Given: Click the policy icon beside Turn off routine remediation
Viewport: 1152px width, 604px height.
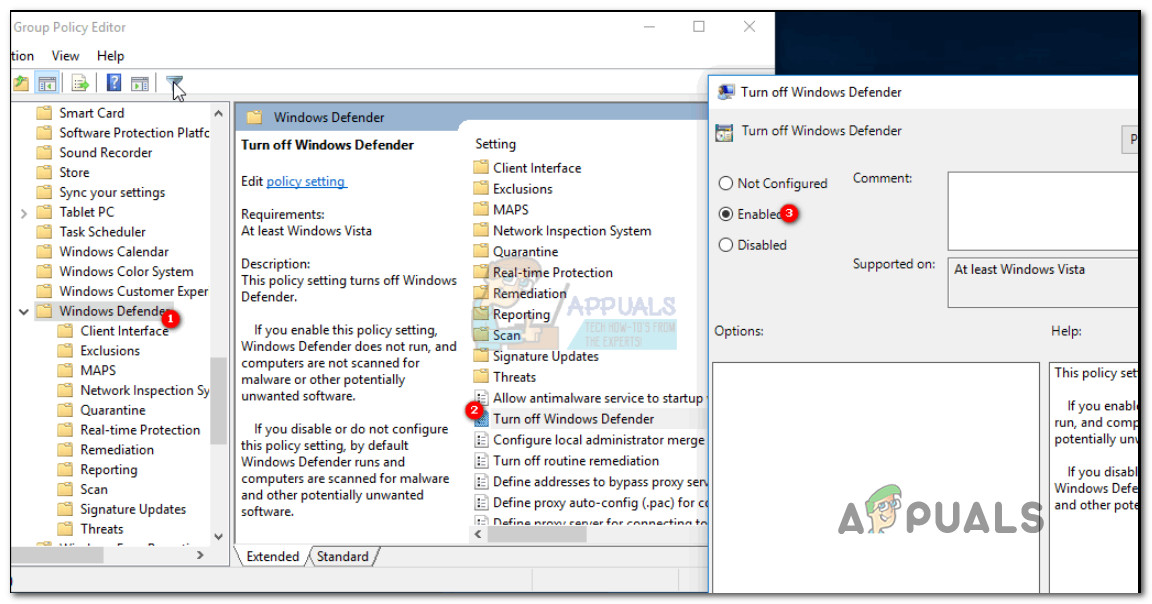Looking at the screenshot, I should click(x=481, y=461).
